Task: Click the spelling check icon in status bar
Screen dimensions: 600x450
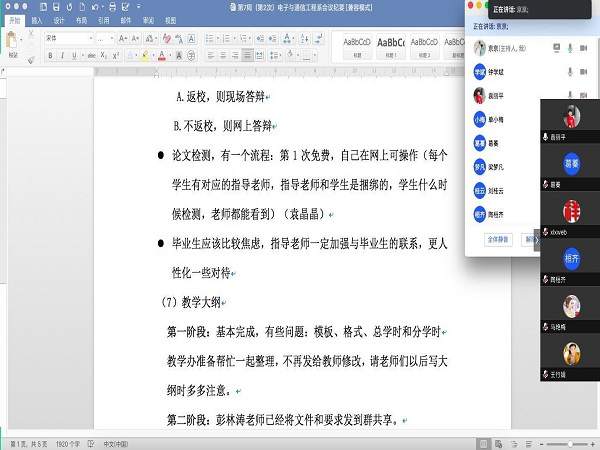Action: coord(91,444)
